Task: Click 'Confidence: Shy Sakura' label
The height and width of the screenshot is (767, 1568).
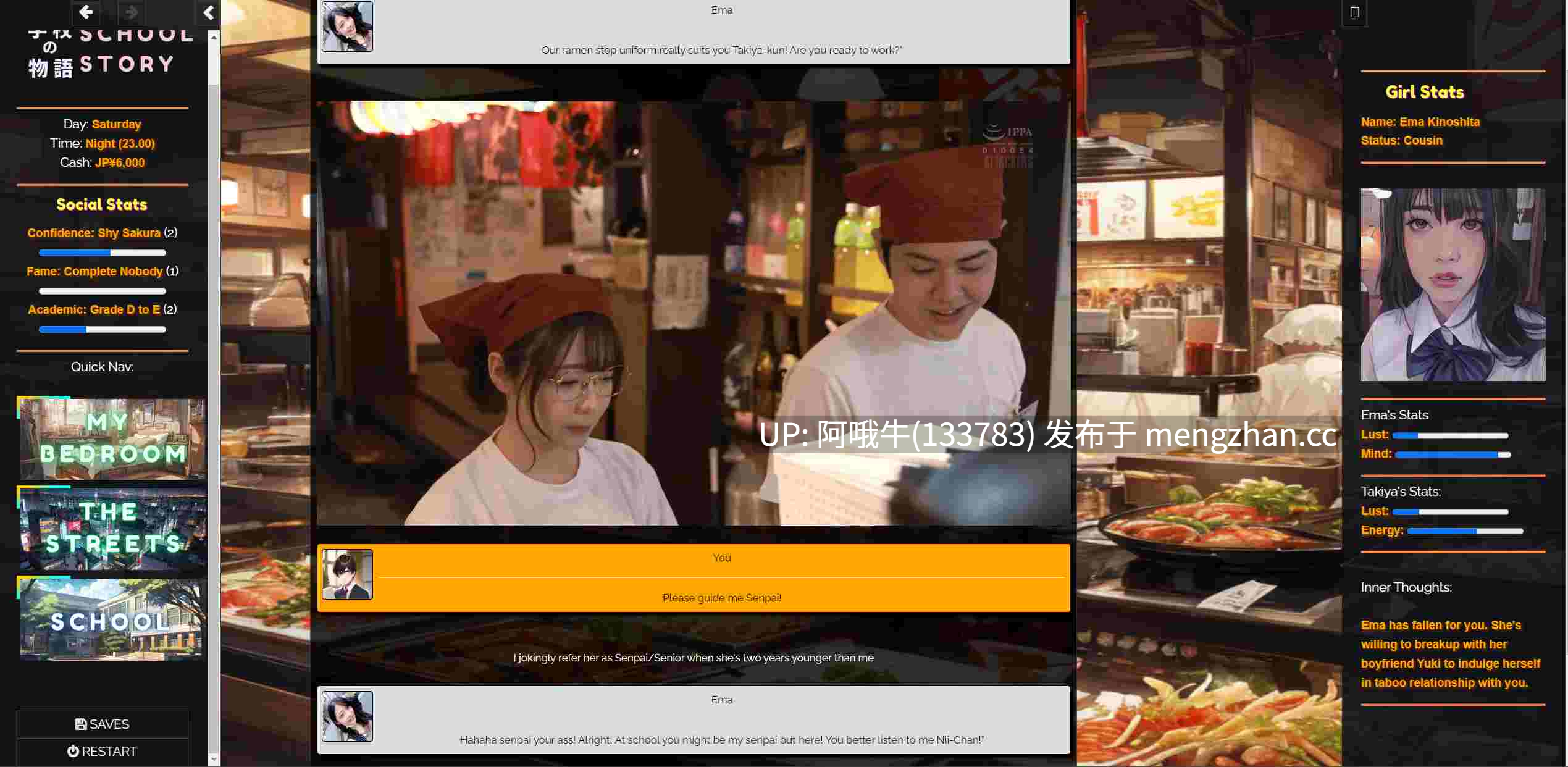Action: [94, 233]
